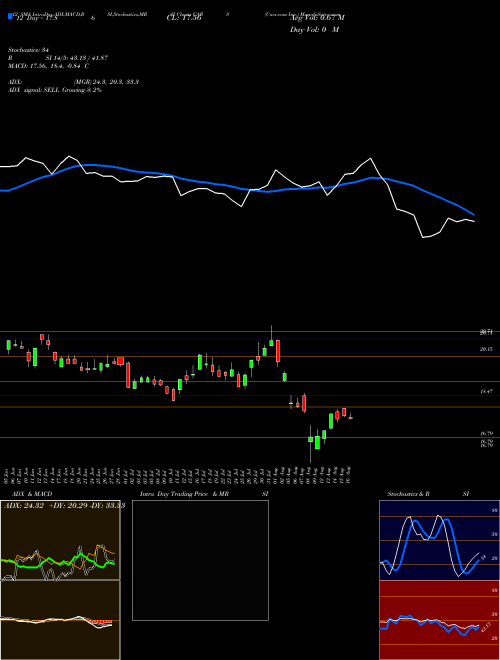Select the 'Day Vol: 0 M' text
500x660 pixels.
coord(314,29)
